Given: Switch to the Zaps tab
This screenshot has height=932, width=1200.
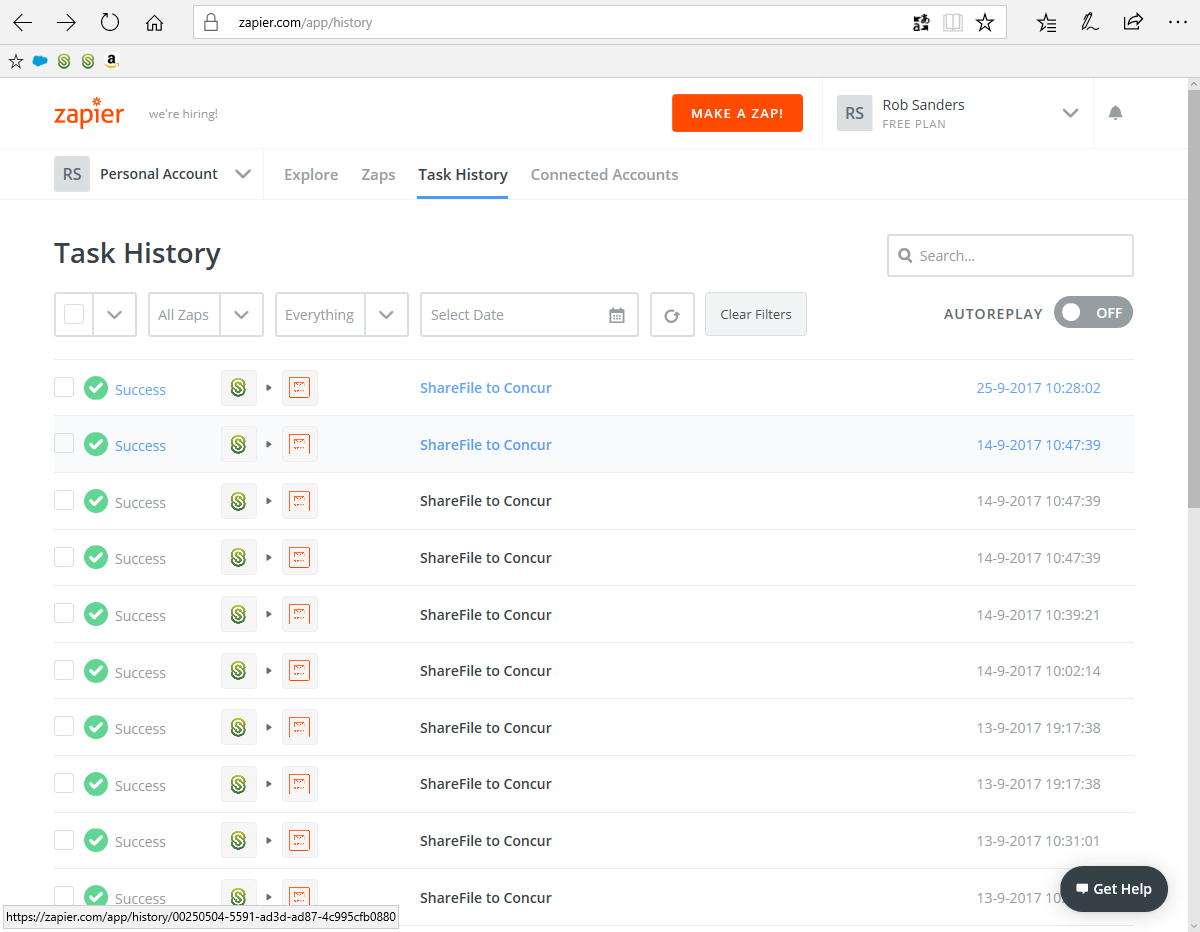Looking at the screenshot, I should (378, 175).
